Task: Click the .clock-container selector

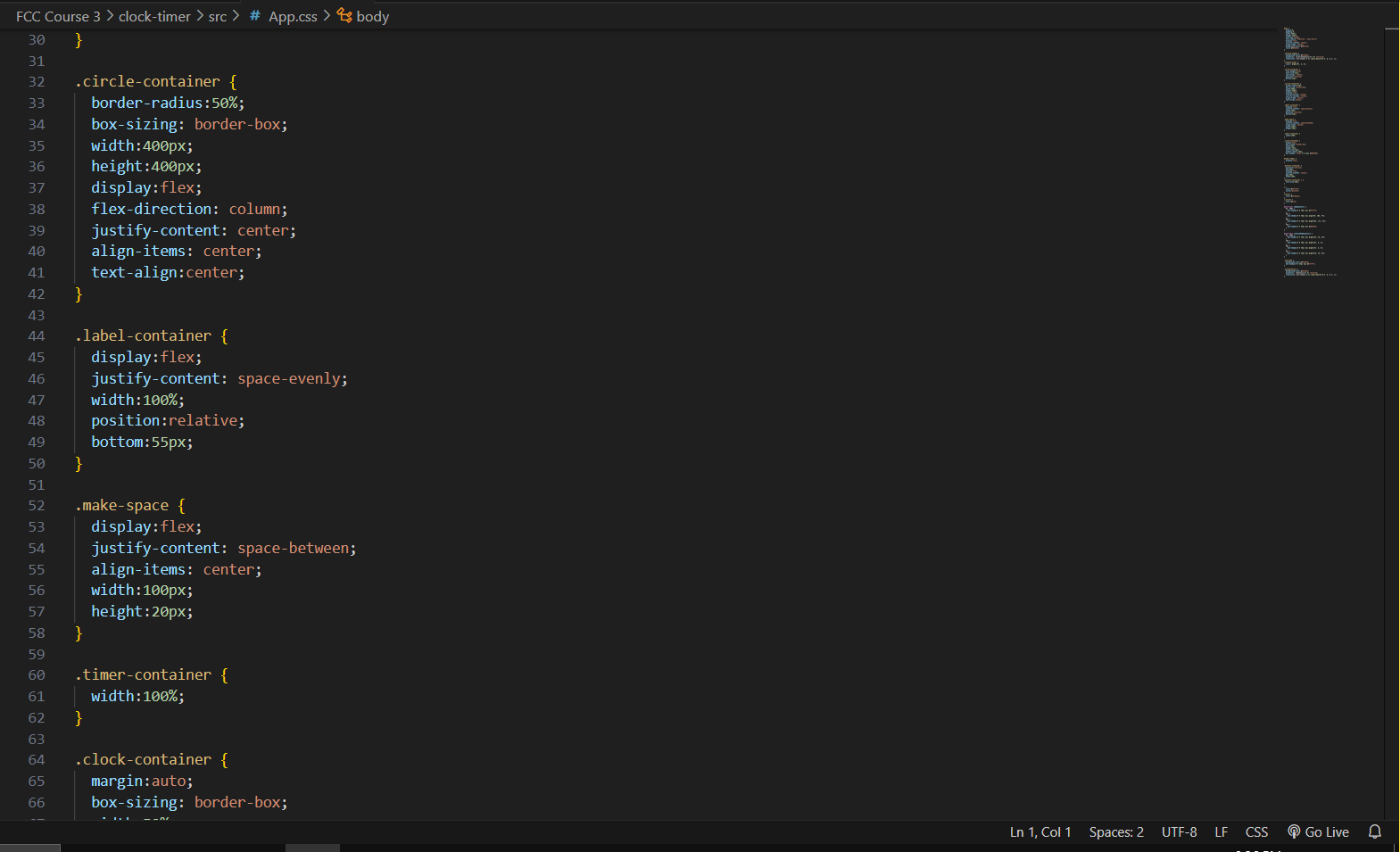Action: coord(143,759)
